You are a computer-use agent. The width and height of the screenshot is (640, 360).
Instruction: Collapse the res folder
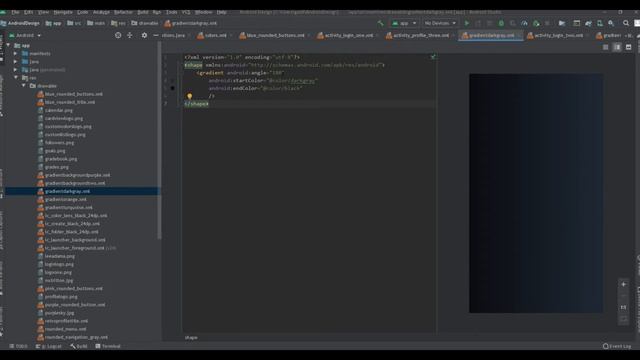[x=16, y=78]
